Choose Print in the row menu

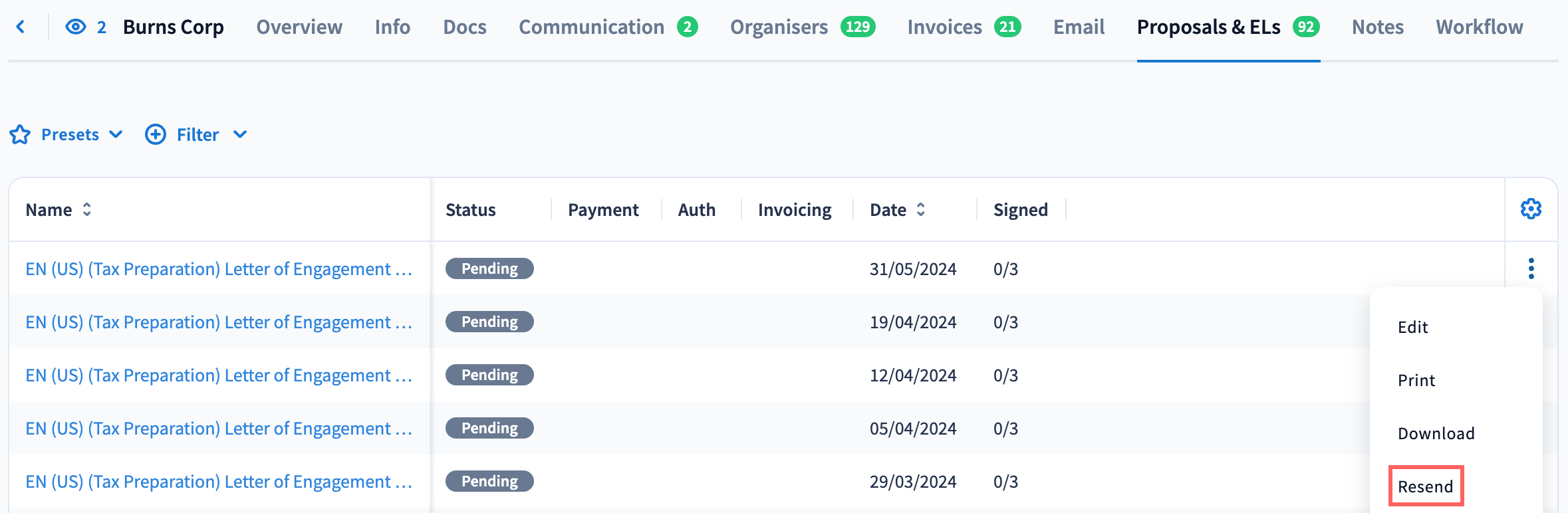click(x=1416, y=380)
